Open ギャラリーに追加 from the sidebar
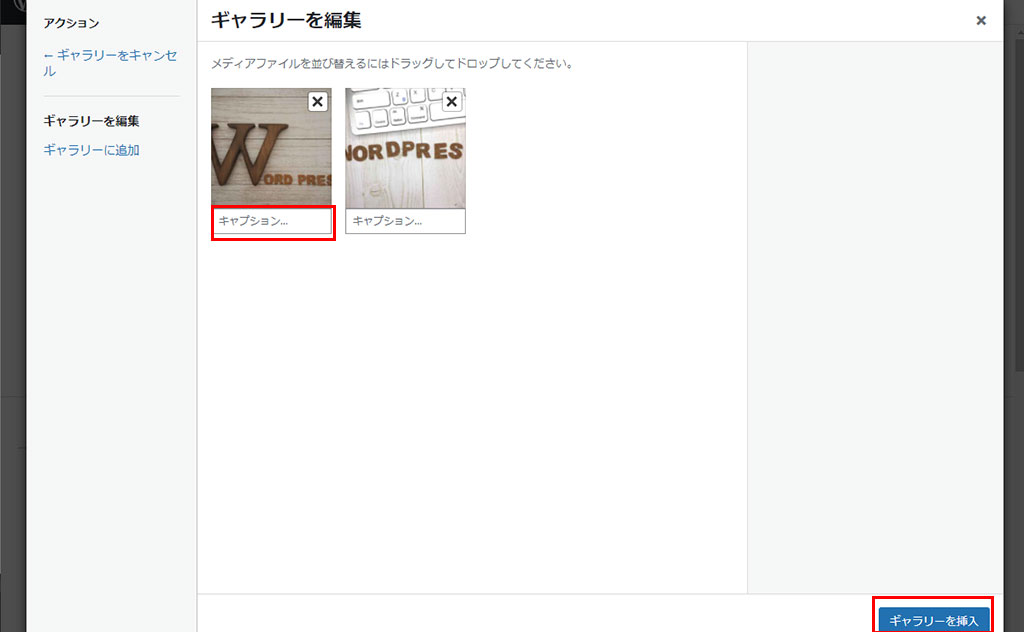 [x=91, y=150]
